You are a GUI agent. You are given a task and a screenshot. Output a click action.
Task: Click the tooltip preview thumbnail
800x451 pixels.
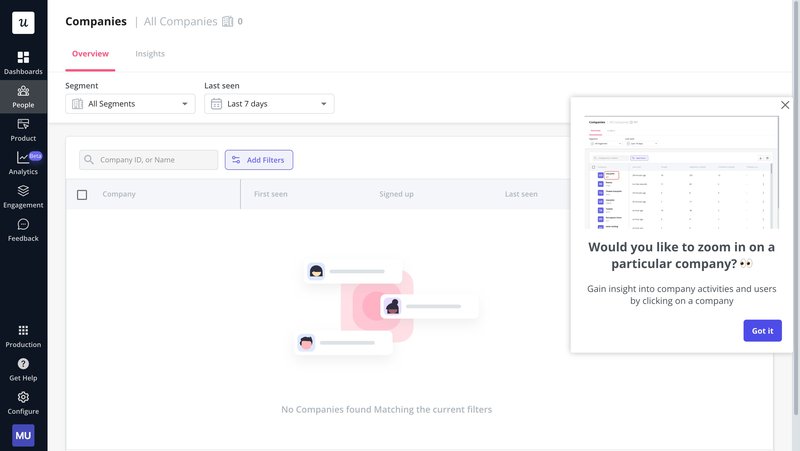681,172
